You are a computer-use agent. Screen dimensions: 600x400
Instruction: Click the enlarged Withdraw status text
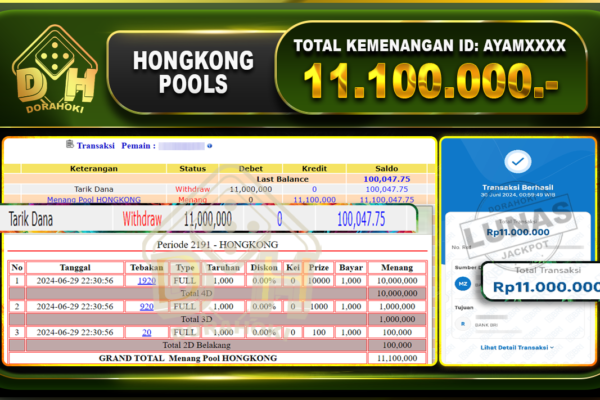pyautogui.click(x=142, y=219)
